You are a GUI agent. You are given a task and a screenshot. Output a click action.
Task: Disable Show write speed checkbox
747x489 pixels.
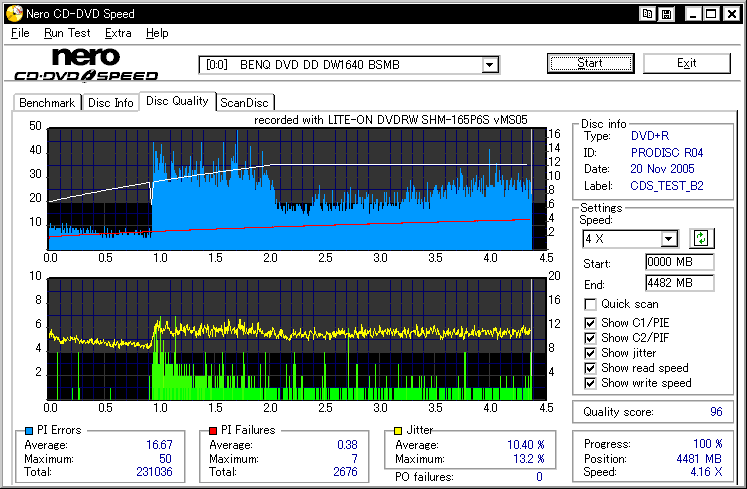pos(591,383)
